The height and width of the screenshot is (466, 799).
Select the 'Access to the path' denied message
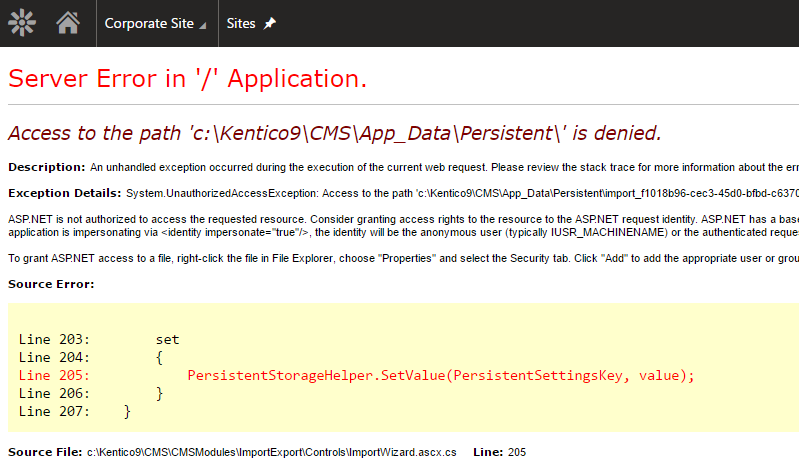[335, 133]
